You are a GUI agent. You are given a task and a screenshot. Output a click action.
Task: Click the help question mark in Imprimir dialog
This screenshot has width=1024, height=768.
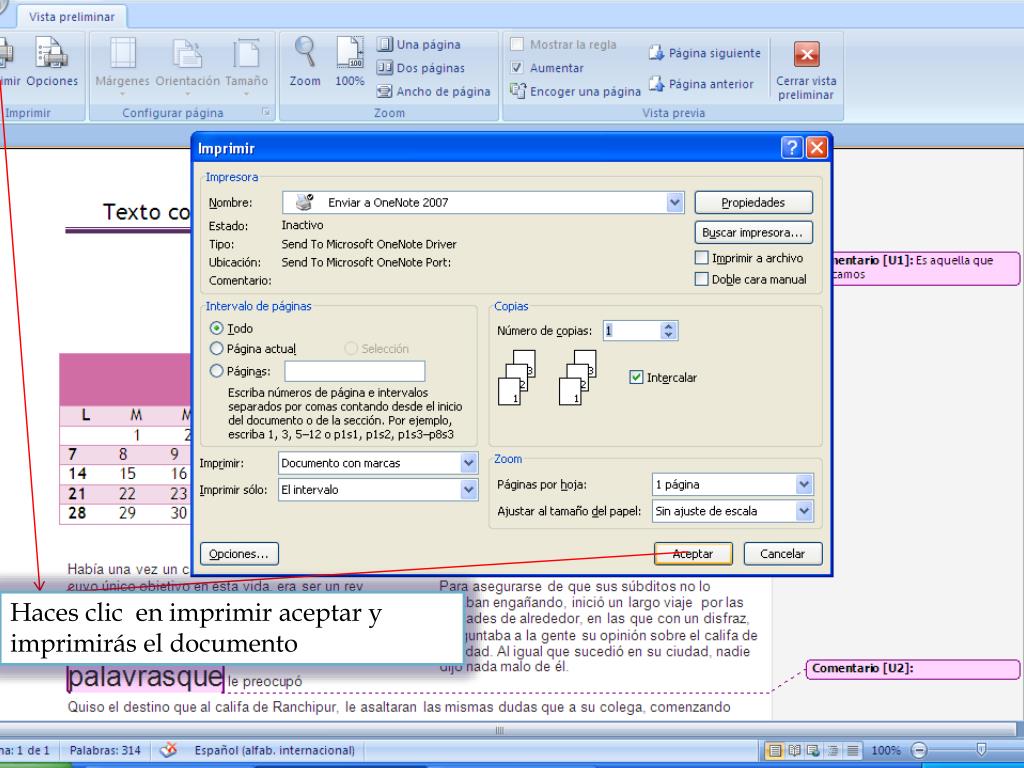pos(792,148)
